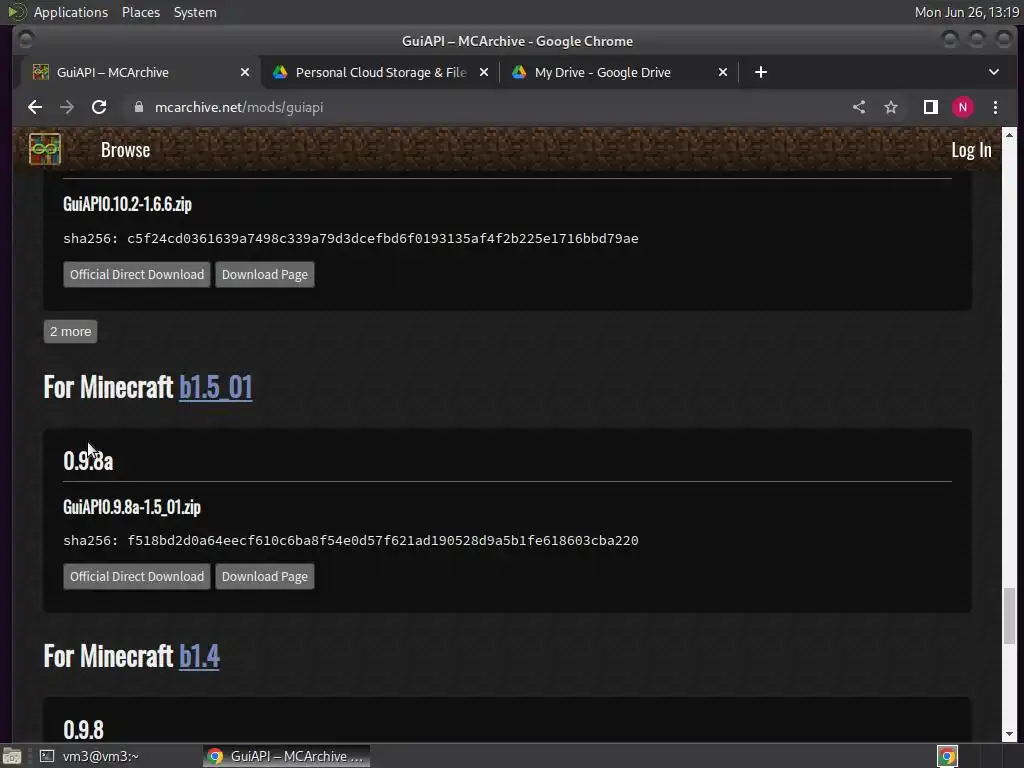Open the Applications menu
Image resolution: width=1024 pixels, height=768 pixels.
[71, 12]
